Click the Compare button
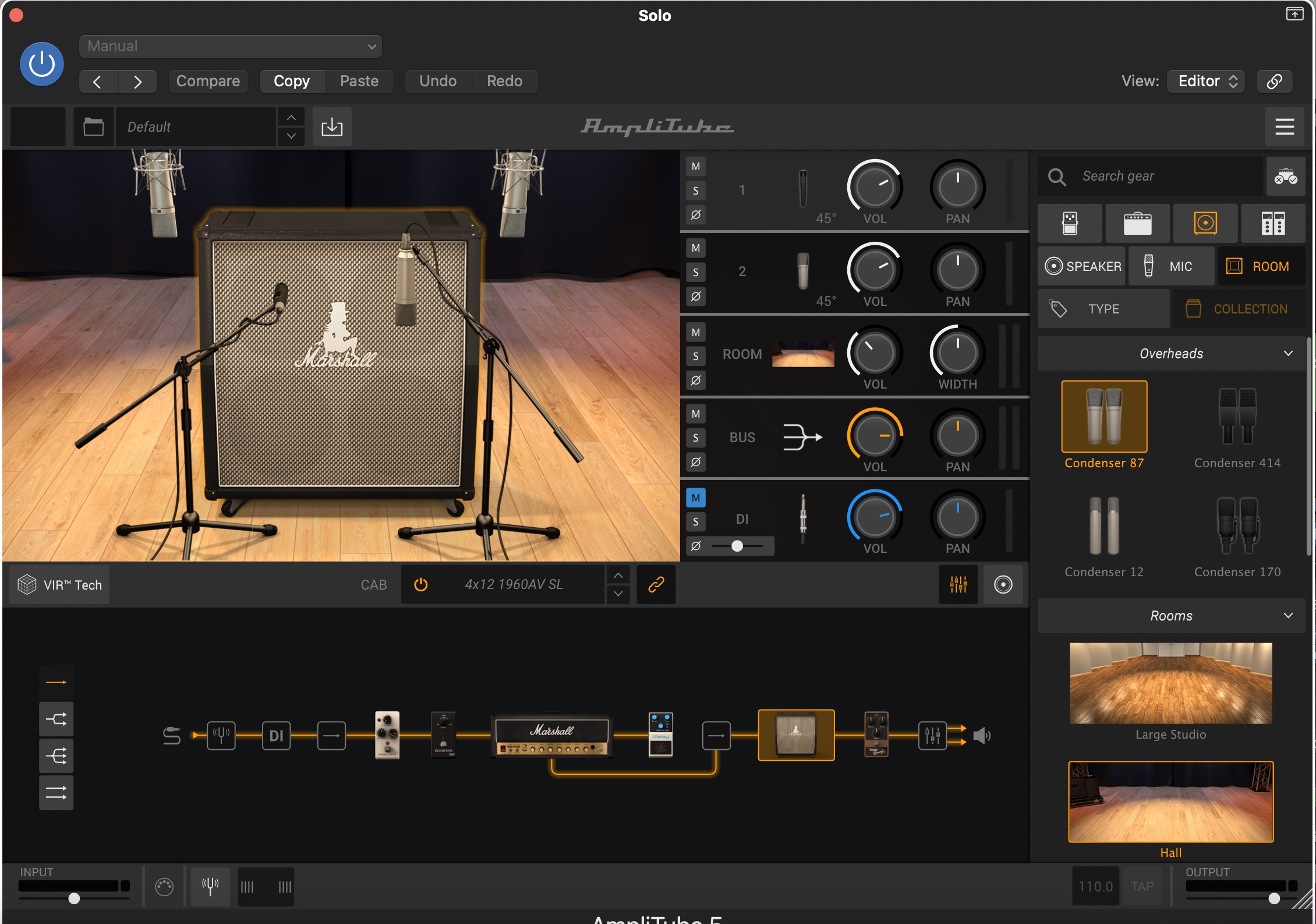Image resolution: width=1316 pixels, height=924 pixels. coord(208,81)
